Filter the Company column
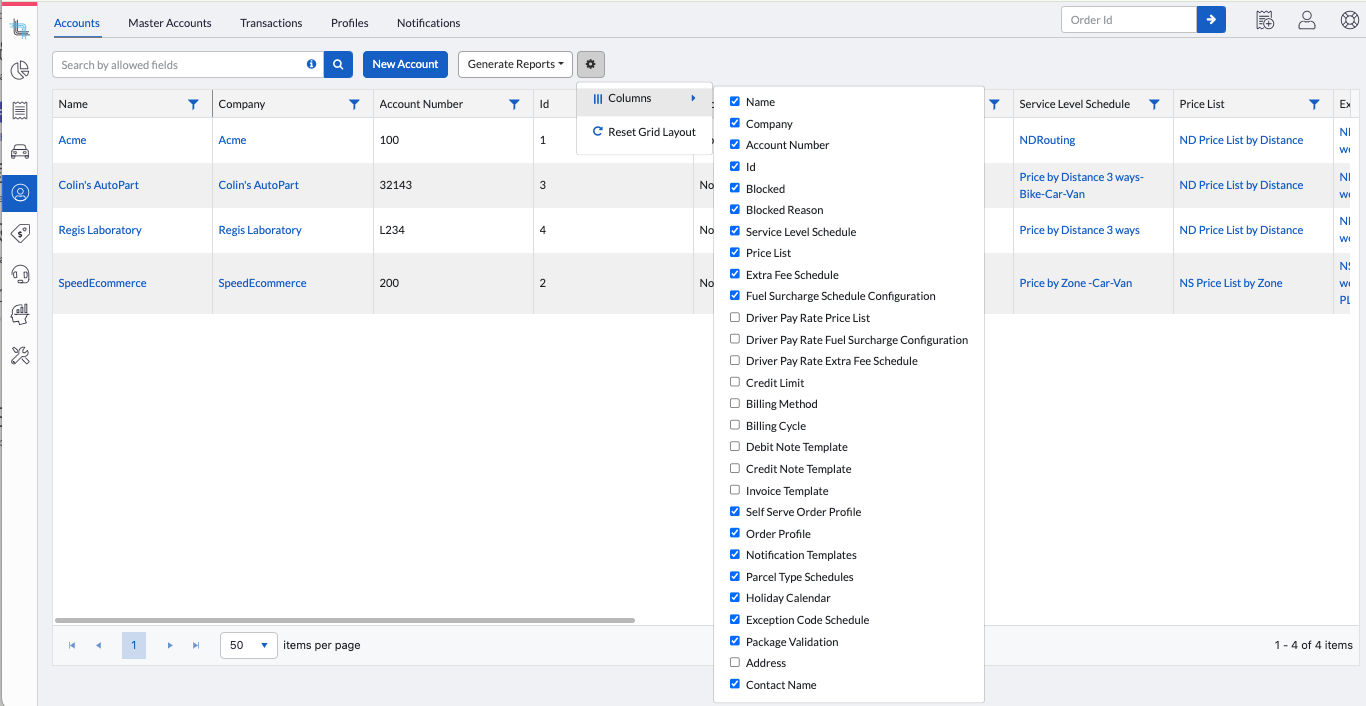The width and height of the screenshot is (1366, 706). [x=354, y=104]
